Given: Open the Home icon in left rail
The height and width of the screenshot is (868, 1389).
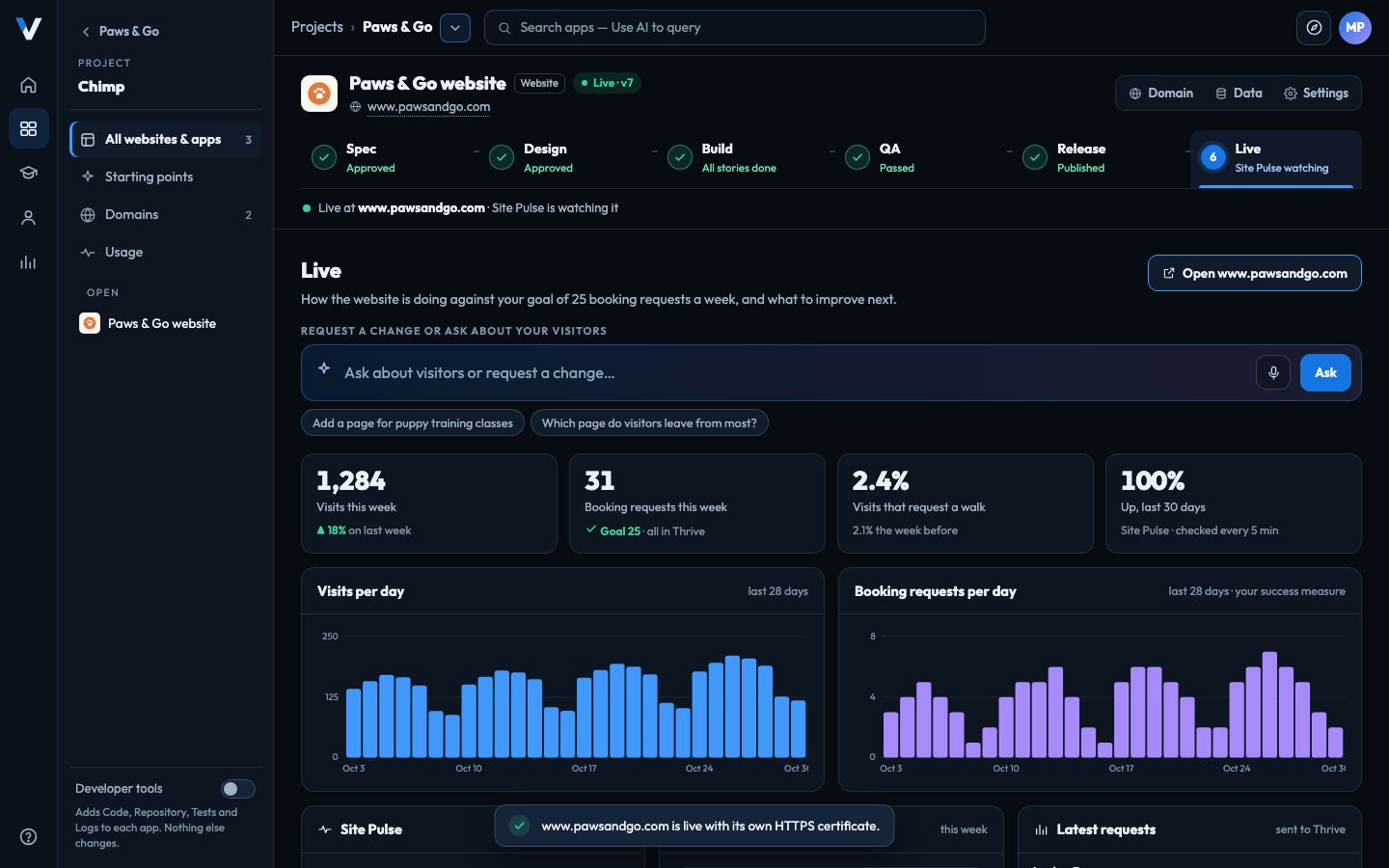Looking at the screenshot, I should tap(28, 85).
